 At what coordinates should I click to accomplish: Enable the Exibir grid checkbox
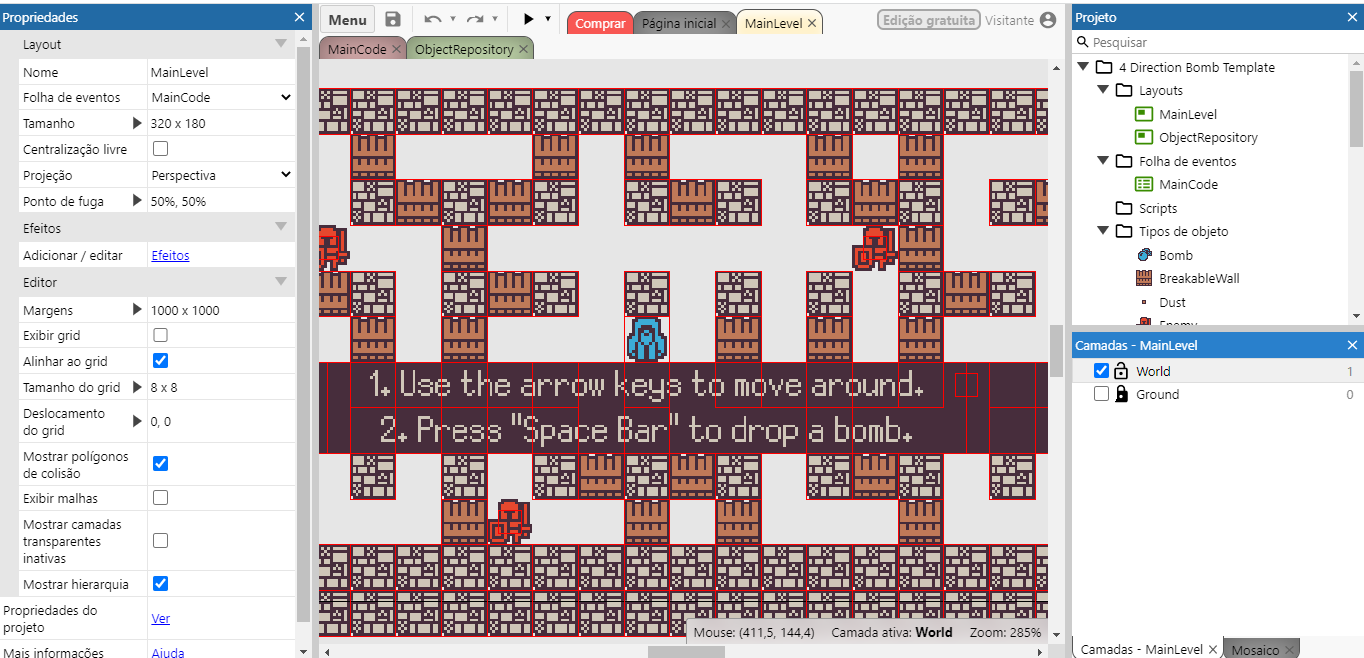(x=160, y=336)
